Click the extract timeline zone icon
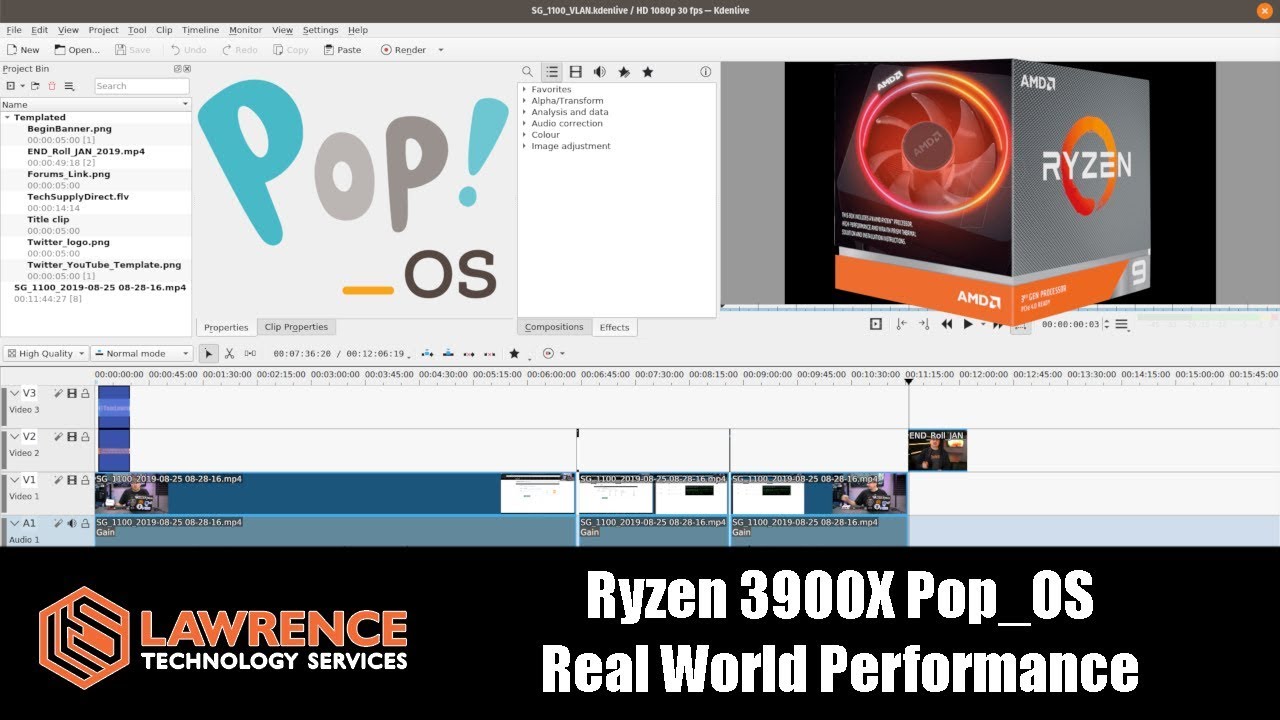 (469, 353)
